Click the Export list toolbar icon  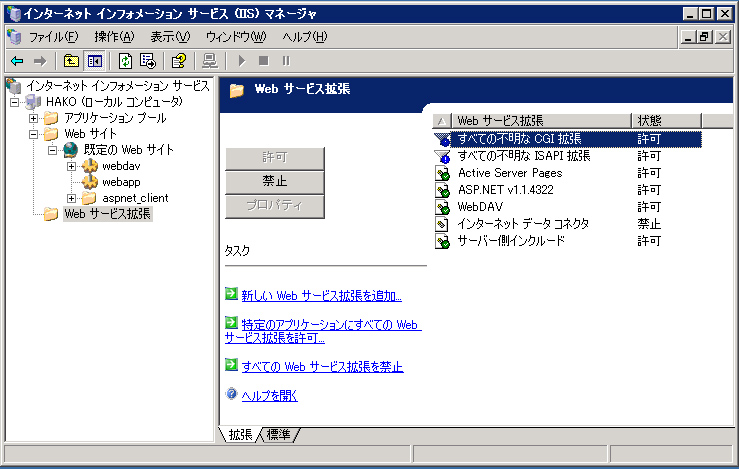point(148,61)
